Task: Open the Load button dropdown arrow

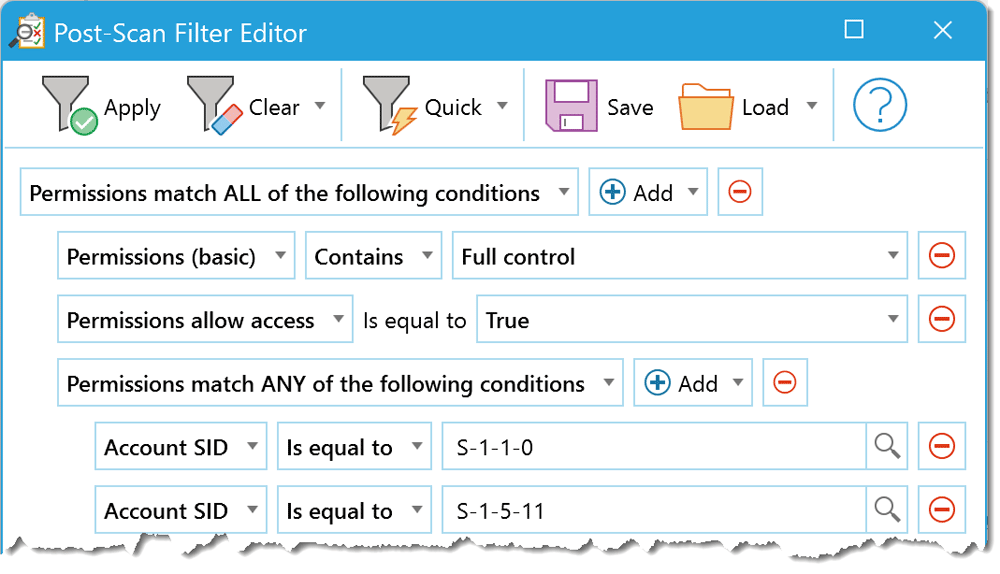Action: (812, 105)
